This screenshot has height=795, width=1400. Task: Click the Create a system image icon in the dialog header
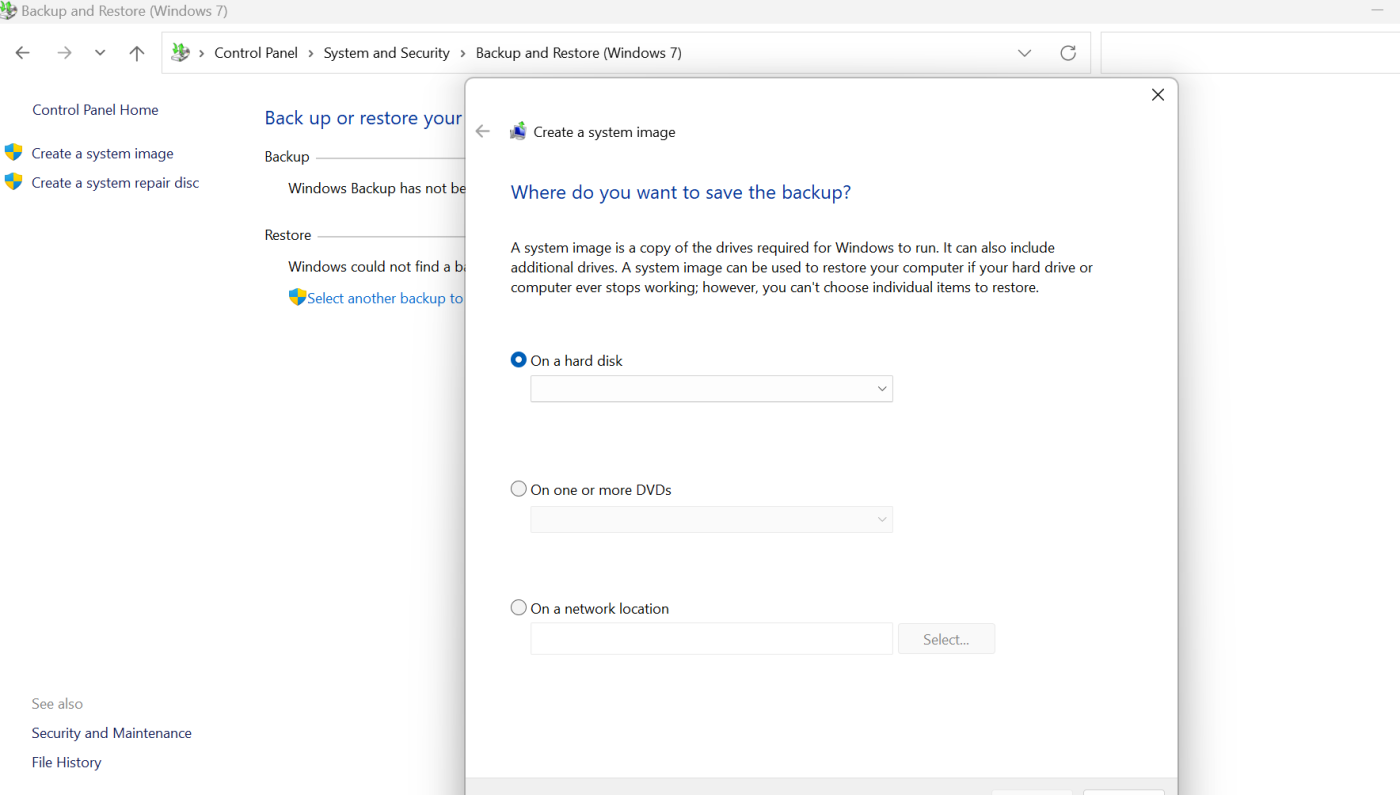pyautogui.click(x=518, y=130)
